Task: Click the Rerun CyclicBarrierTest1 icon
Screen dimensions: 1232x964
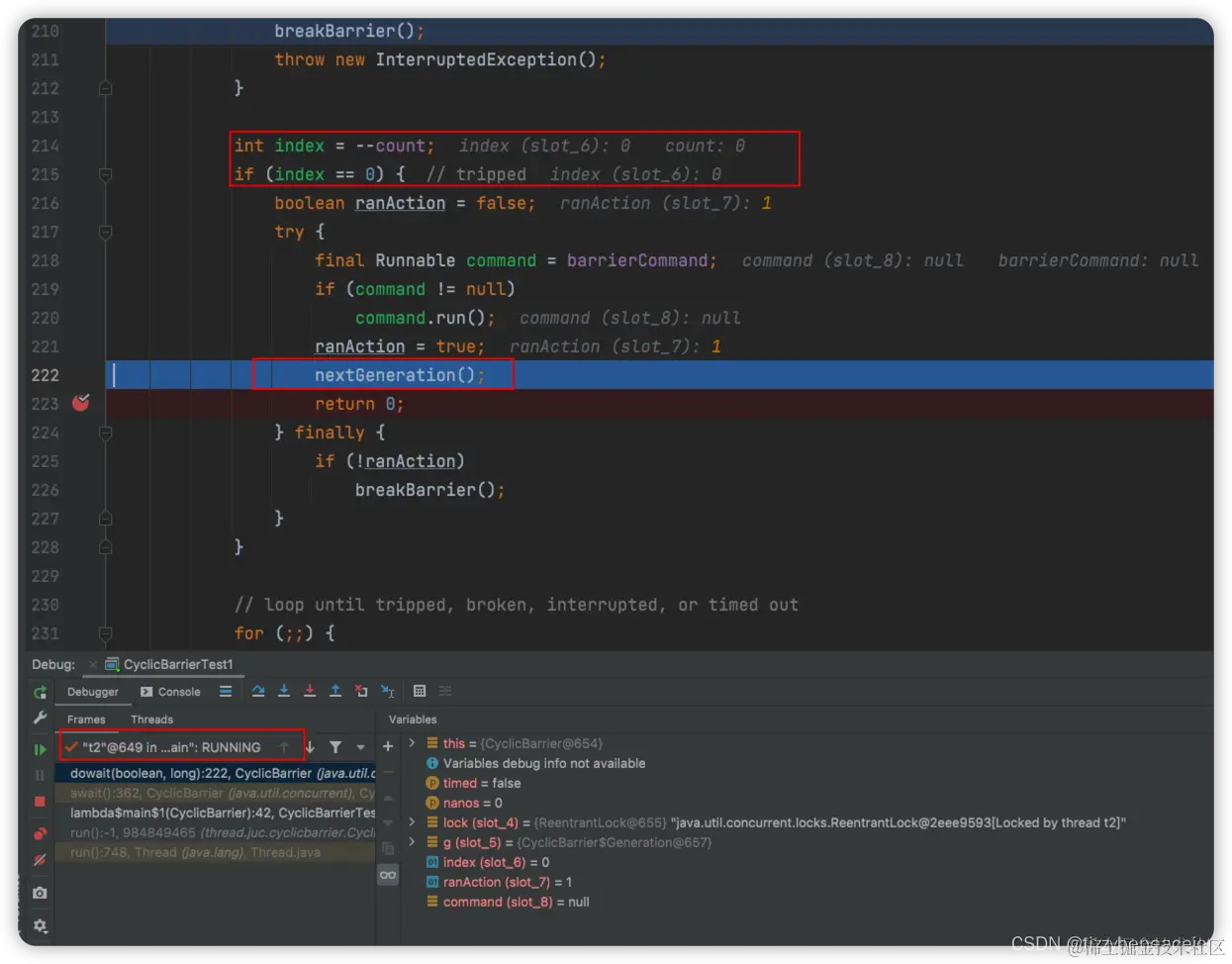Action: pos(40,692)
